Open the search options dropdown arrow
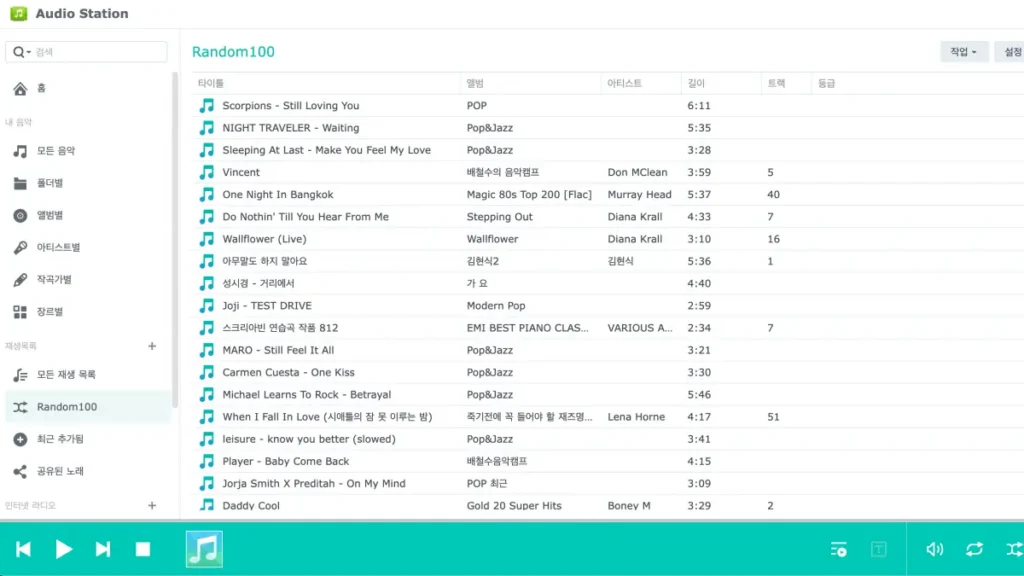Screen dimensions: 1024x576 28,52
